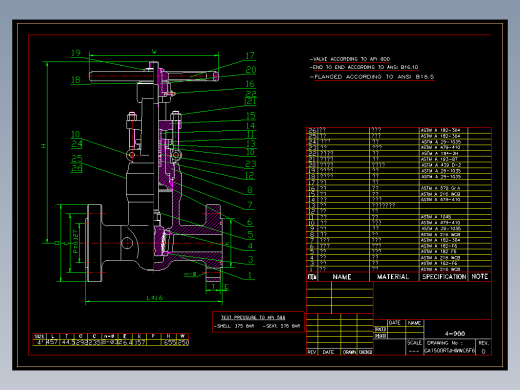Click boxed callout 21 on valve drawing

pos(251,101)
